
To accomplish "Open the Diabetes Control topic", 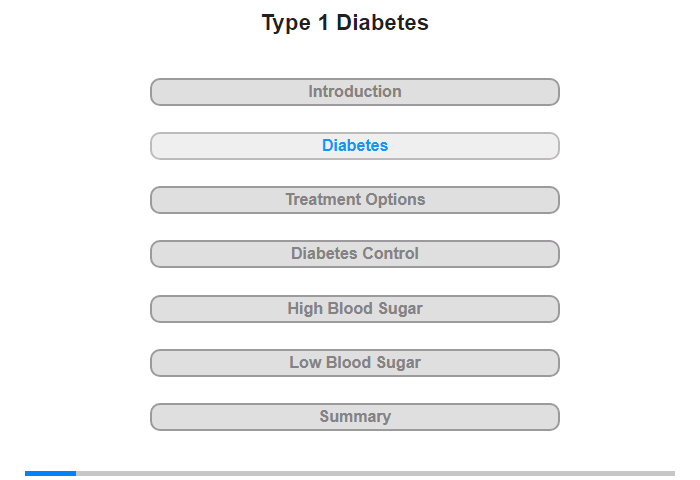I will pyautogui.click(x=354, y=254).
